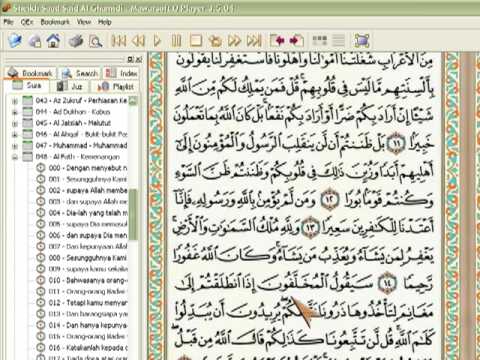Select verse 007 Dan kepunyaan Allah
The image size is (480, 360).
click(88, 247)
